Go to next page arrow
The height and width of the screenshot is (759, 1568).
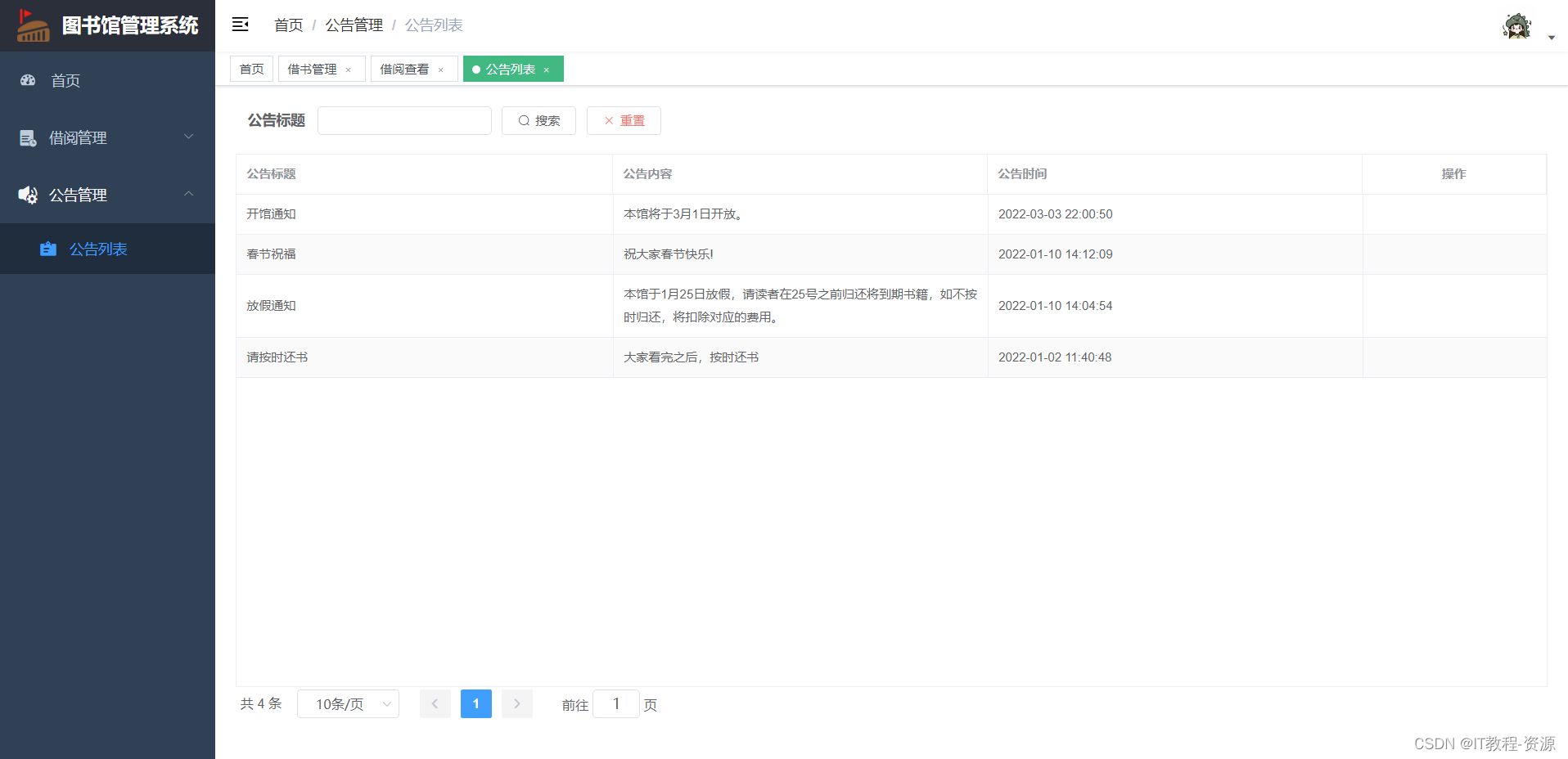(517, 703)
